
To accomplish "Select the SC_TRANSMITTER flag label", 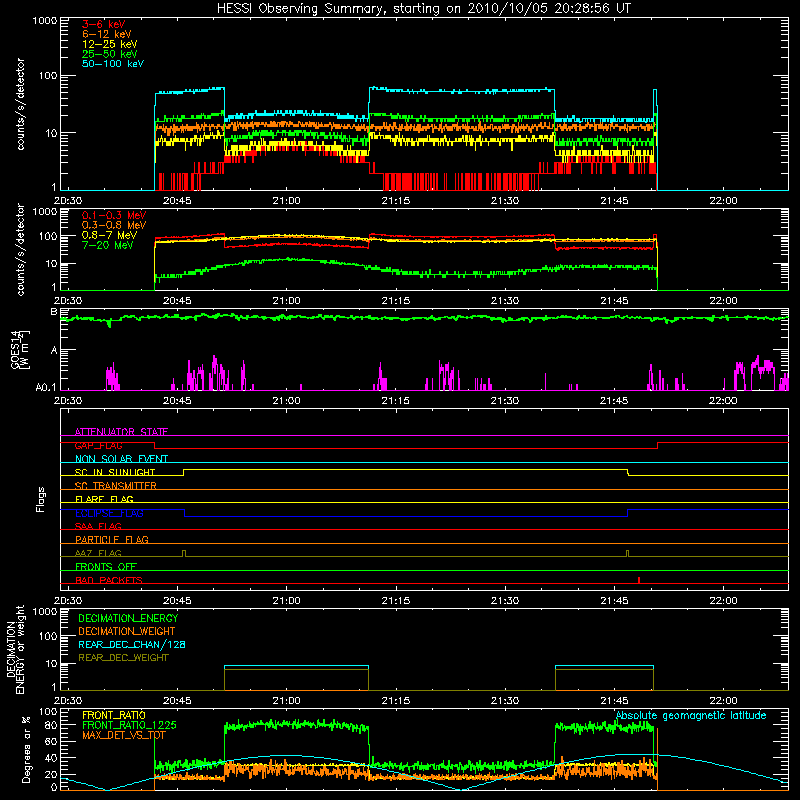I will click(116, 486).
